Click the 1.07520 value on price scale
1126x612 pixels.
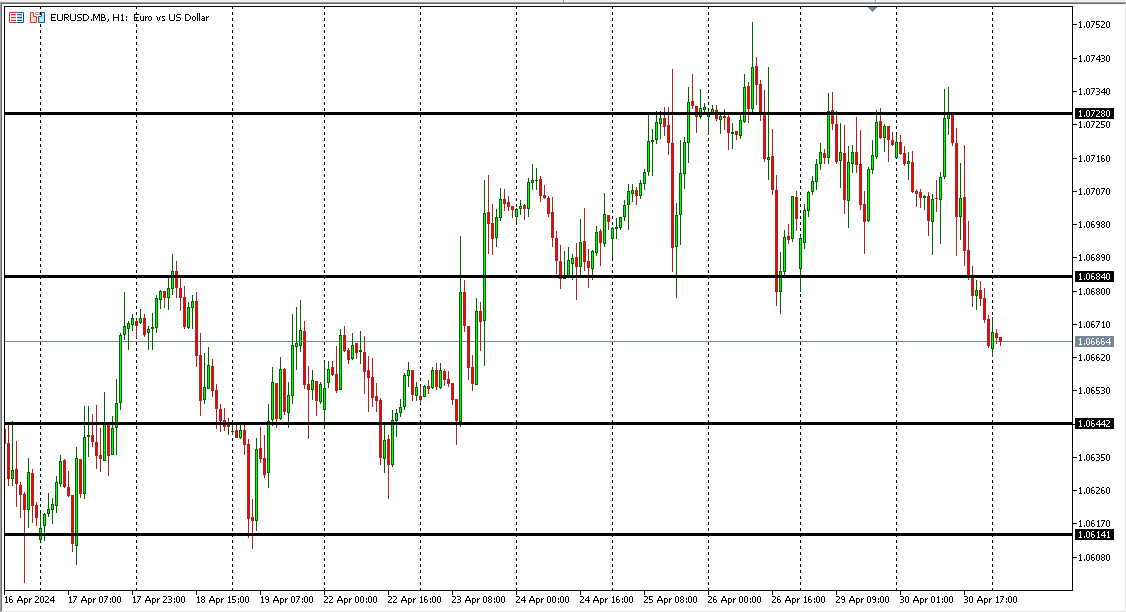[x=1094, y=24]
